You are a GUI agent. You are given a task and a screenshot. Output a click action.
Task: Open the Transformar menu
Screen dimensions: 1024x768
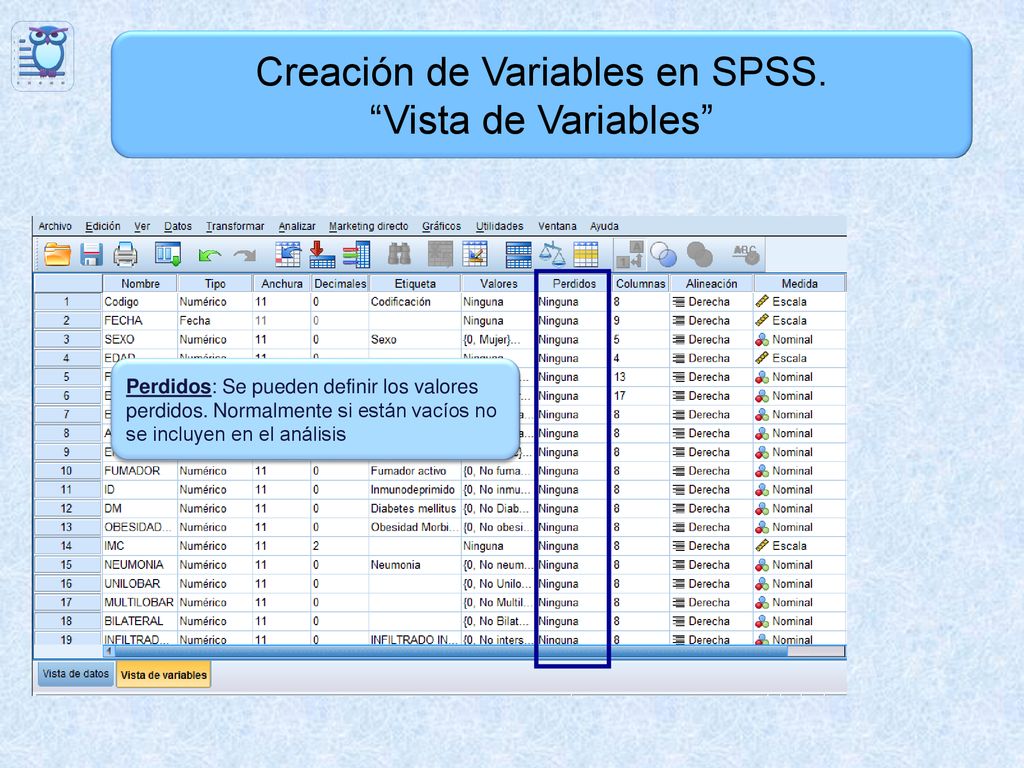pyautogui.click(x=235, y=226)
